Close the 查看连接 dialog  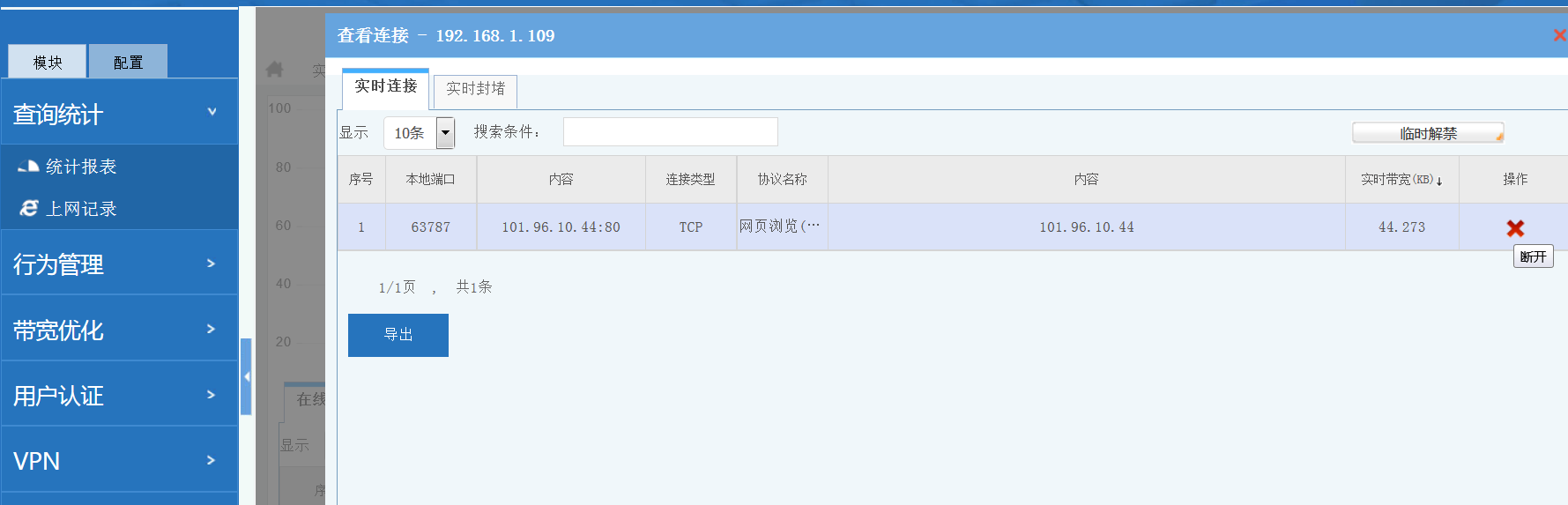pos(1558,35)
